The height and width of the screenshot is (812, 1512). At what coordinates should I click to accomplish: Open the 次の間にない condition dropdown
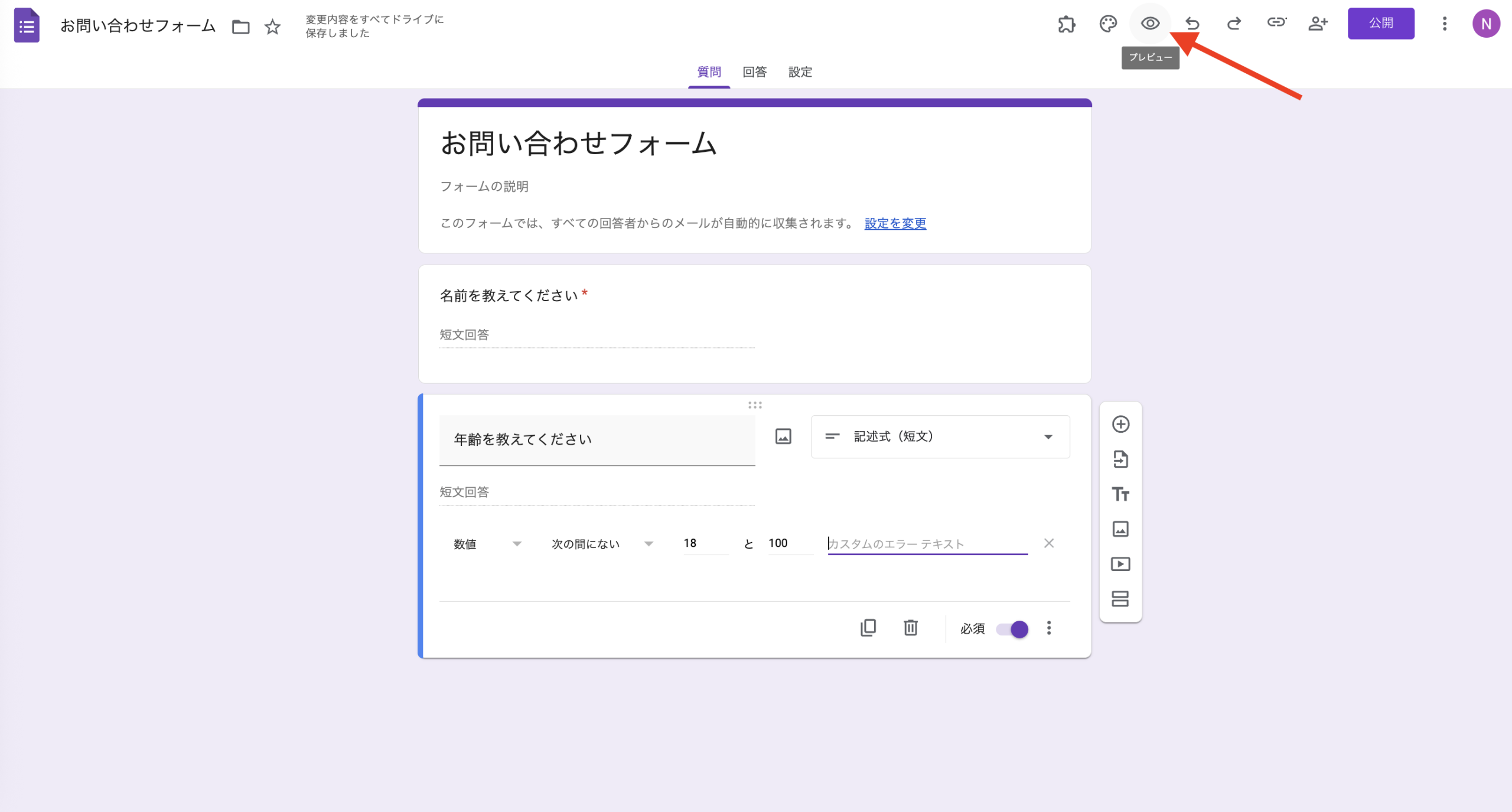pos(599,543)
